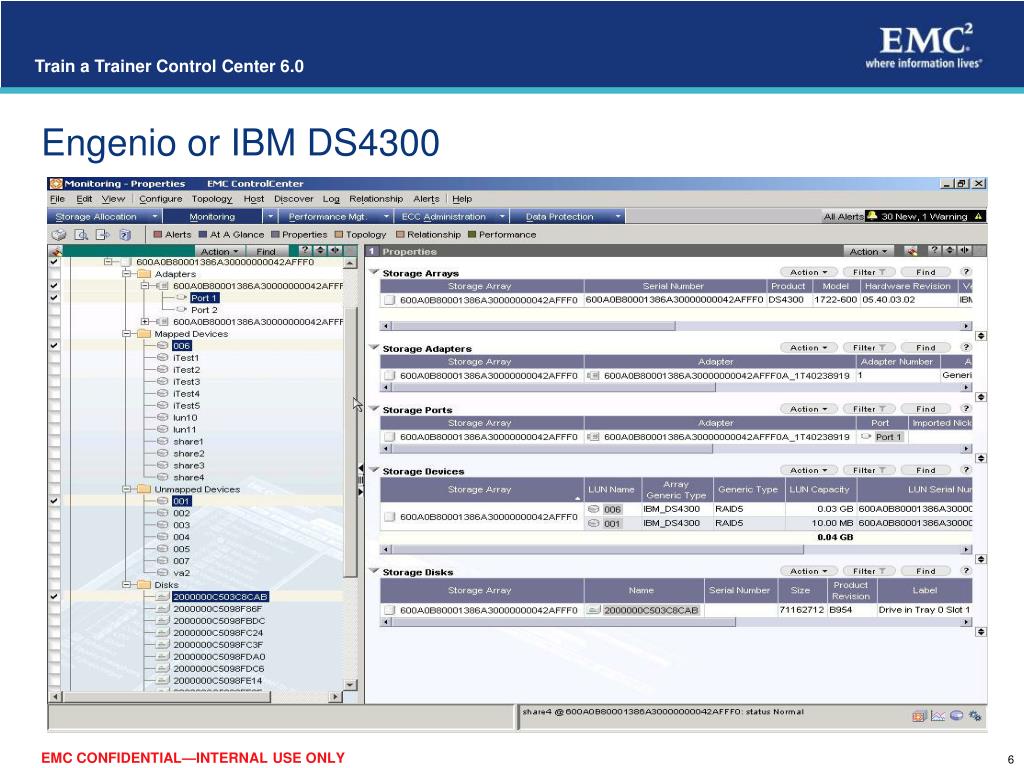Click the pin icon in tree panel header
The height and width of the screenshot is (768, 1024).
(56, 251)
